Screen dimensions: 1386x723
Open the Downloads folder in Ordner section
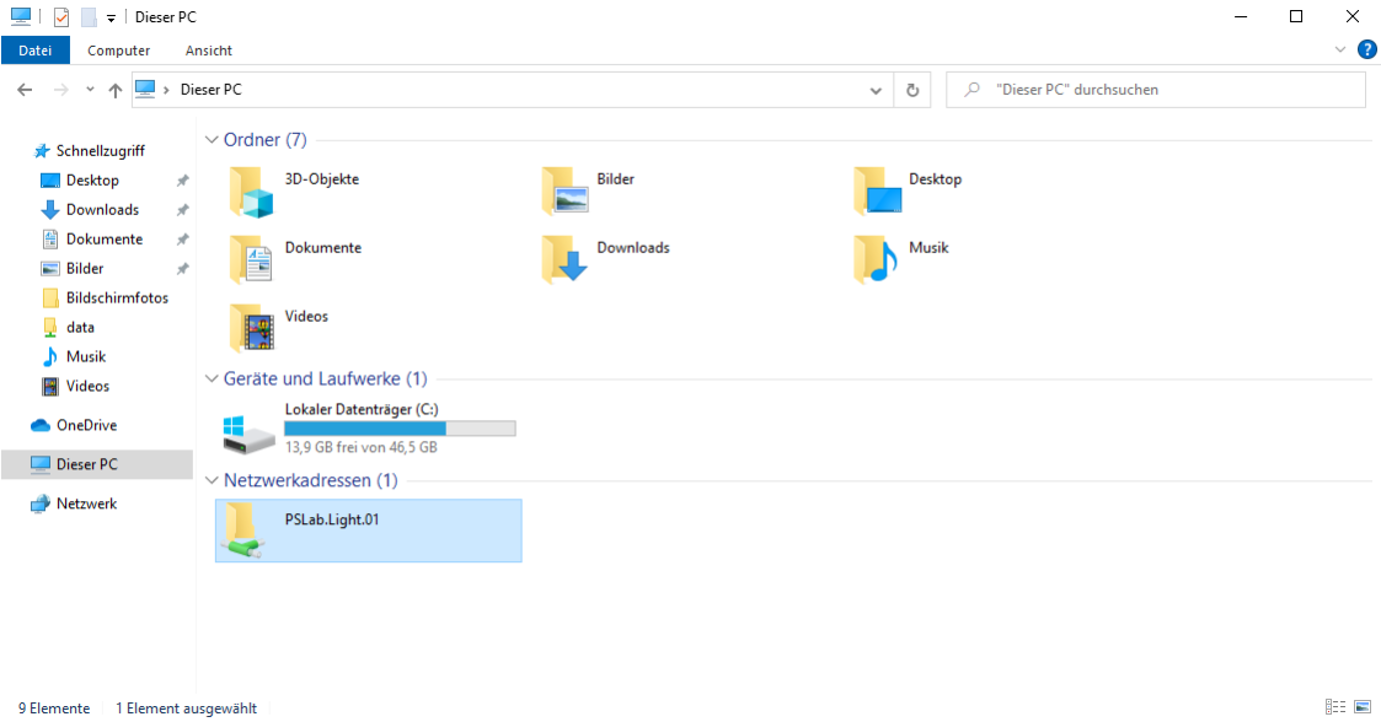tap(565, 260)
